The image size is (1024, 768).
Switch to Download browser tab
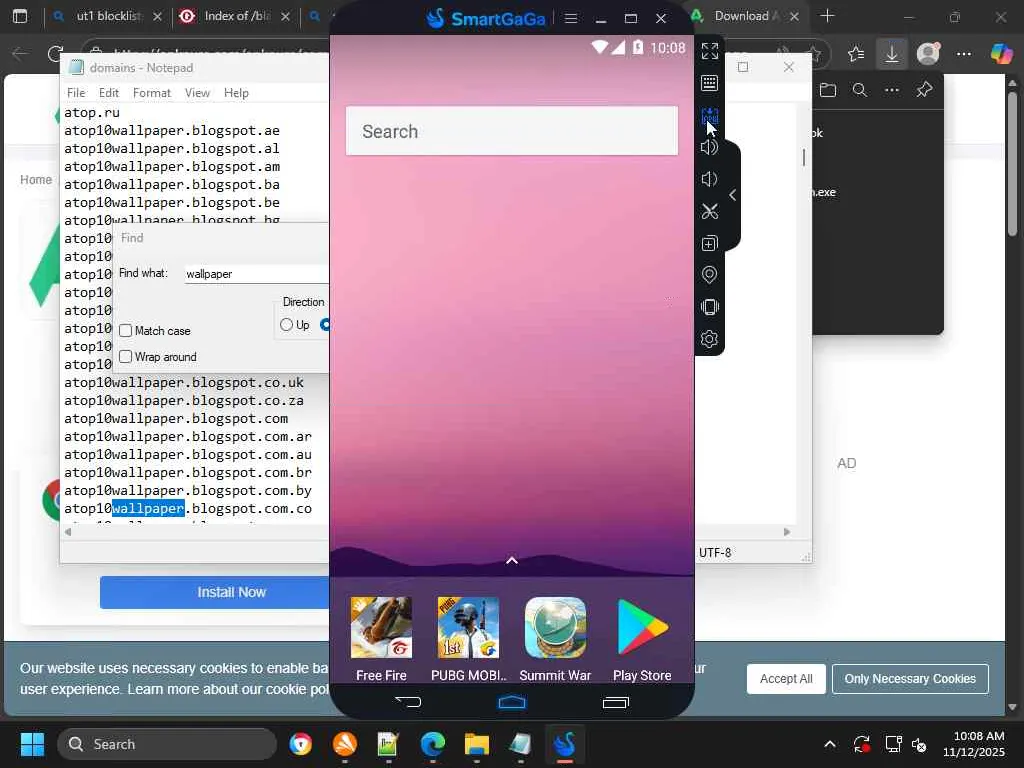point(744,16)
